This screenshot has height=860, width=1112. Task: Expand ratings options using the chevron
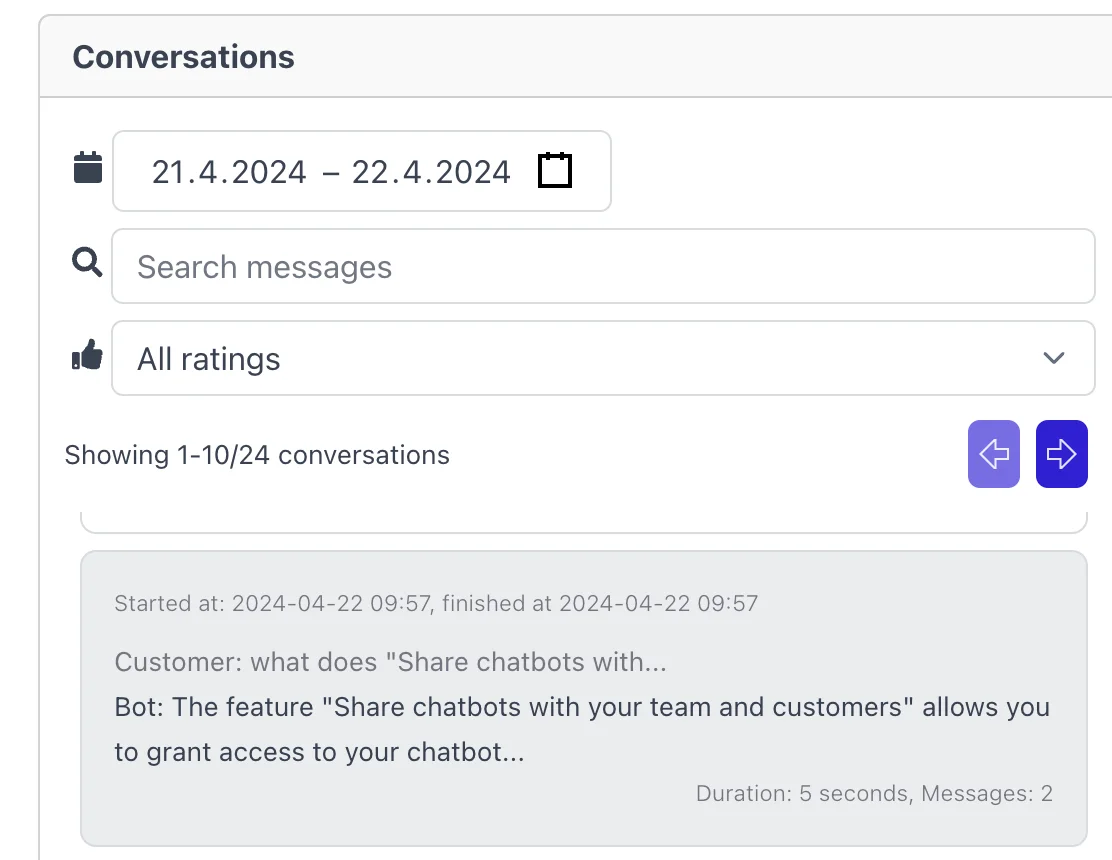[1053, 358]
